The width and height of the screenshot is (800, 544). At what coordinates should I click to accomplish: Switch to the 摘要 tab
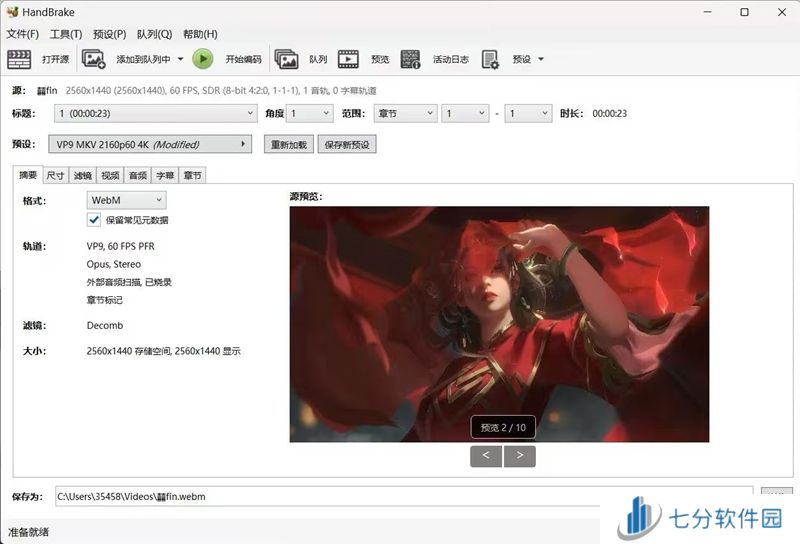click(x=28, y=175)
